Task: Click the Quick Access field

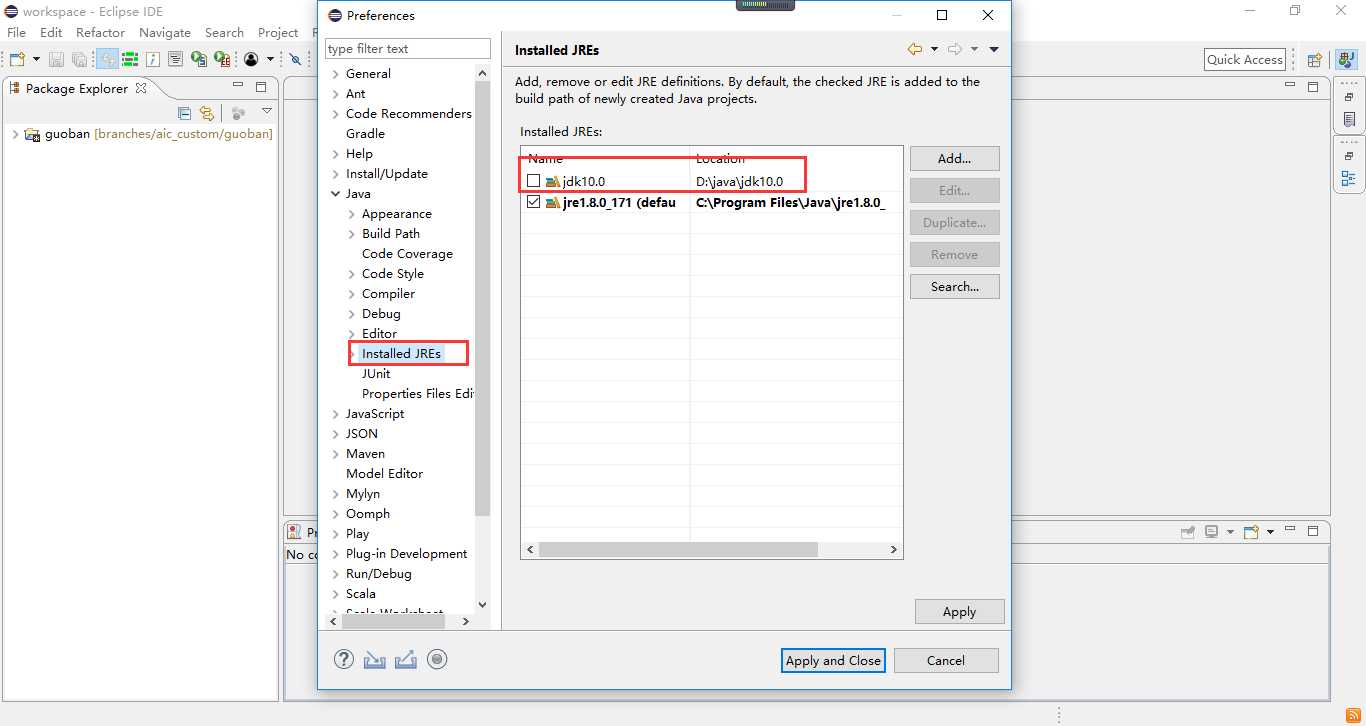Action: [x=1244, y=59]
